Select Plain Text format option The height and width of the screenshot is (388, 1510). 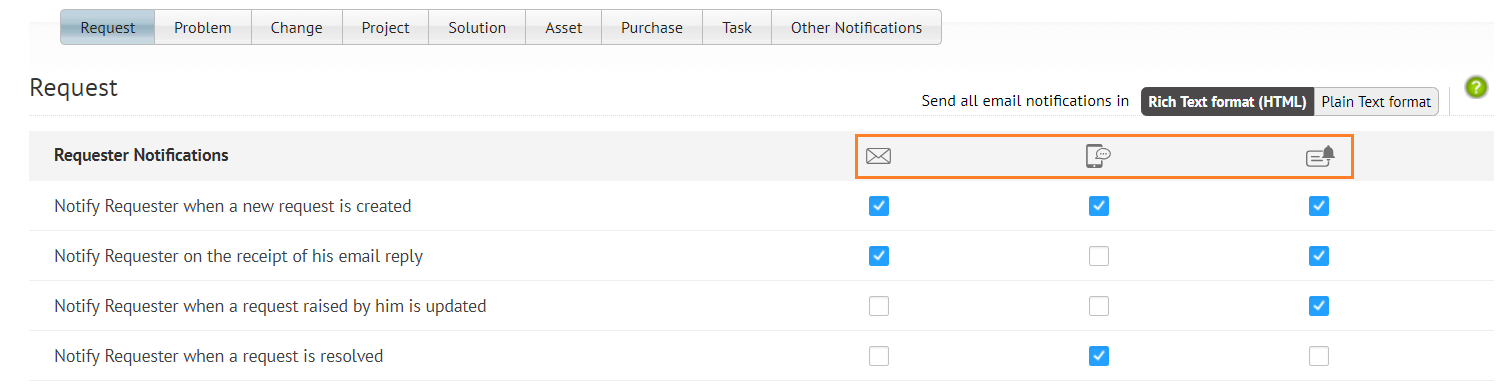[1376, 101]
